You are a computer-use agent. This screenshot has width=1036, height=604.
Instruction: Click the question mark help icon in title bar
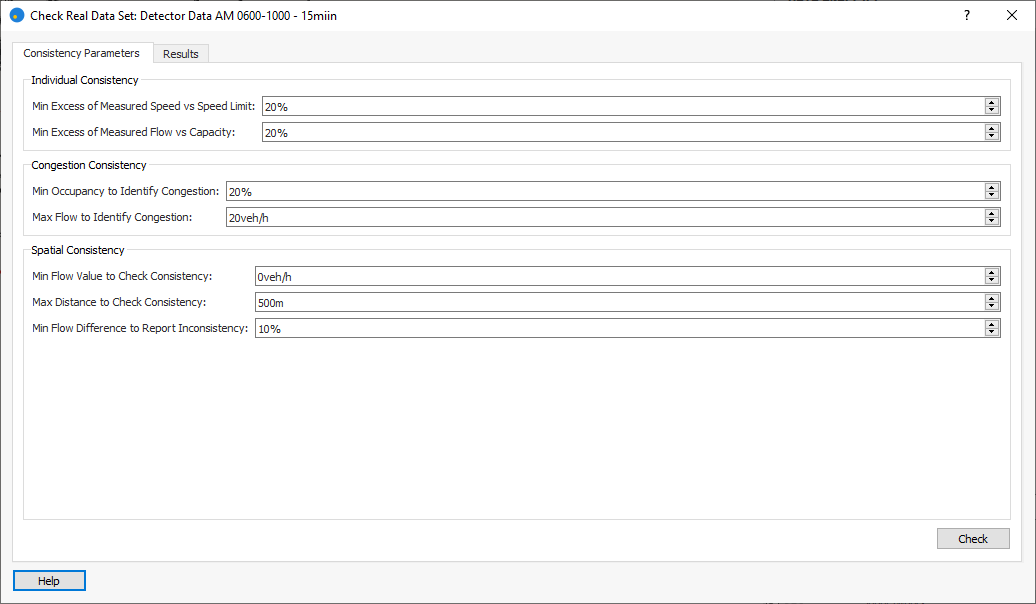click(x=966, y=16)
